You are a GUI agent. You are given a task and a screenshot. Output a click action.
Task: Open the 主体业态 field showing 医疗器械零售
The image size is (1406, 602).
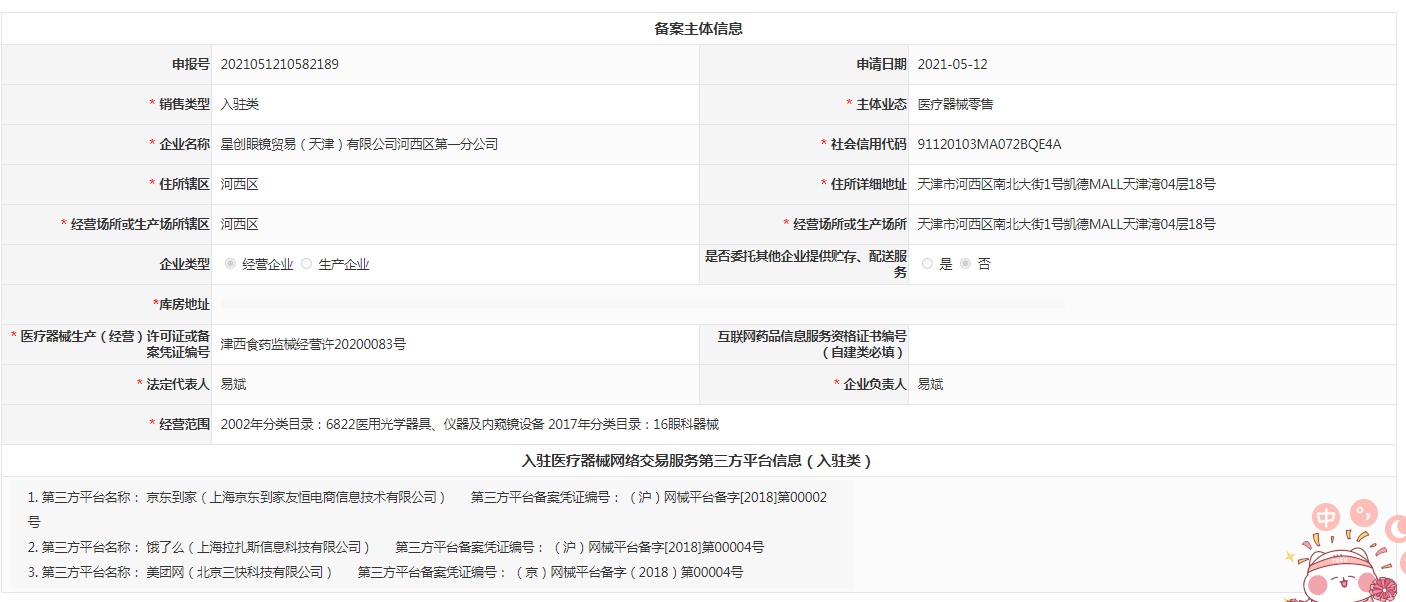tap(955, 104)
